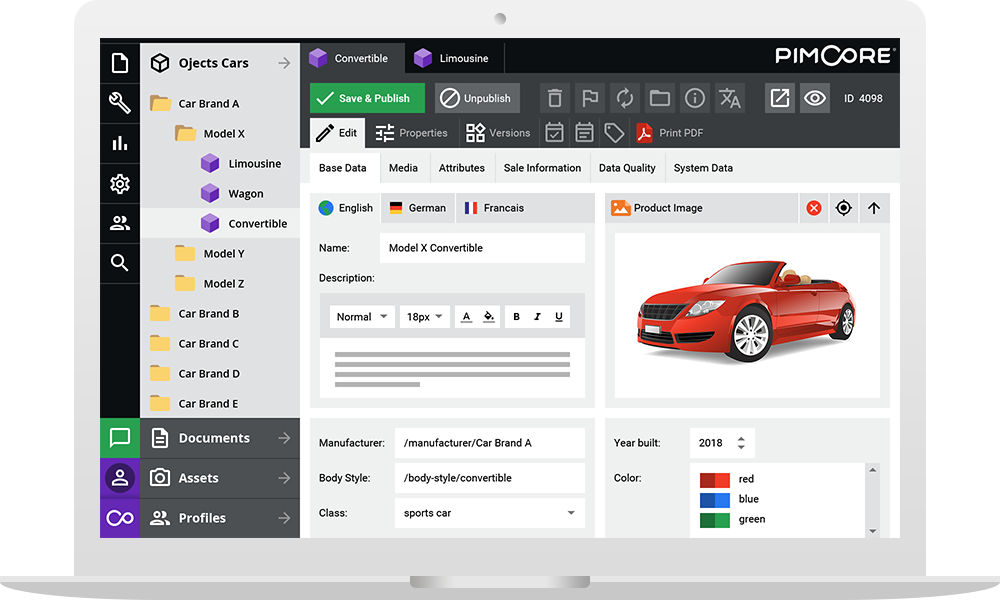1000x600 pixels.
Task: Open the search magnifier sidebar icon
Action: point(119,262)
